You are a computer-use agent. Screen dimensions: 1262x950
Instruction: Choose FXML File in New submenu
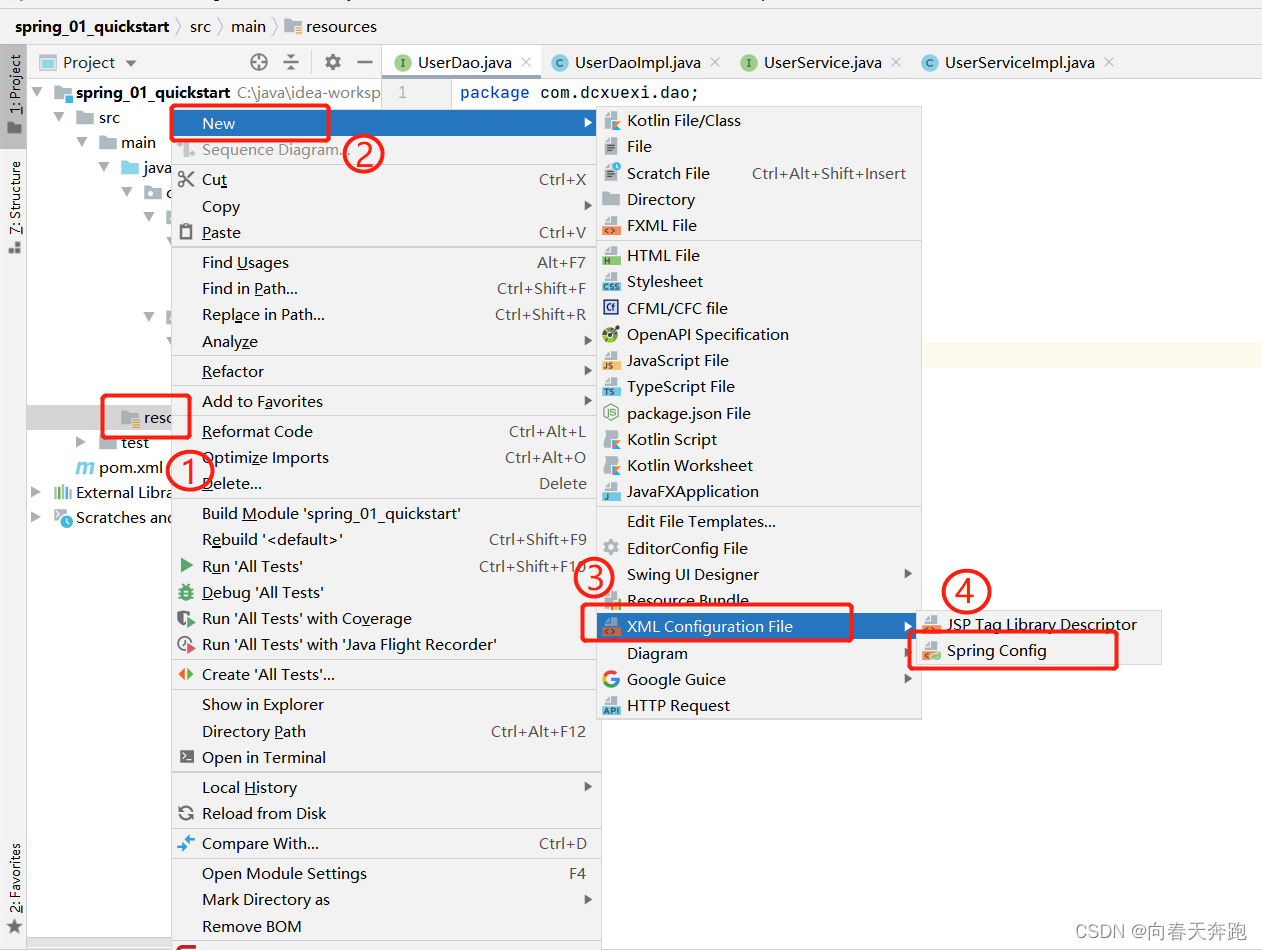point(758,225)
